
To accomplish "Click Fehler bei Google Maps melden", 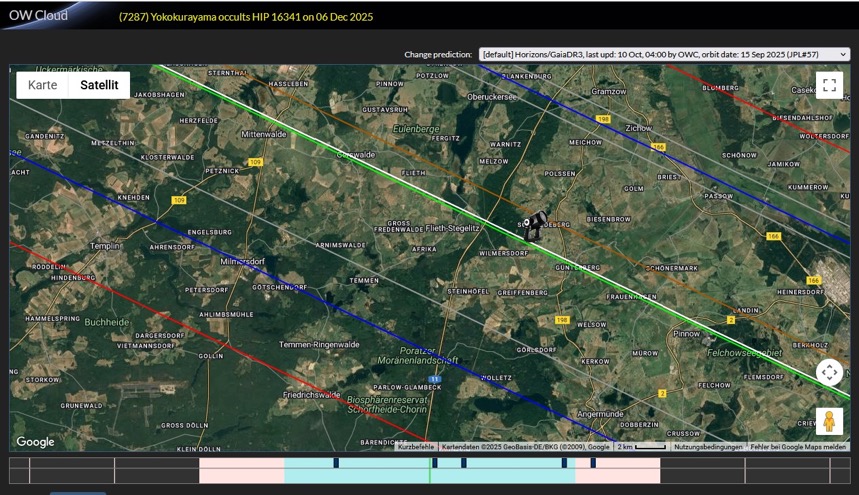I will [798, 447].
